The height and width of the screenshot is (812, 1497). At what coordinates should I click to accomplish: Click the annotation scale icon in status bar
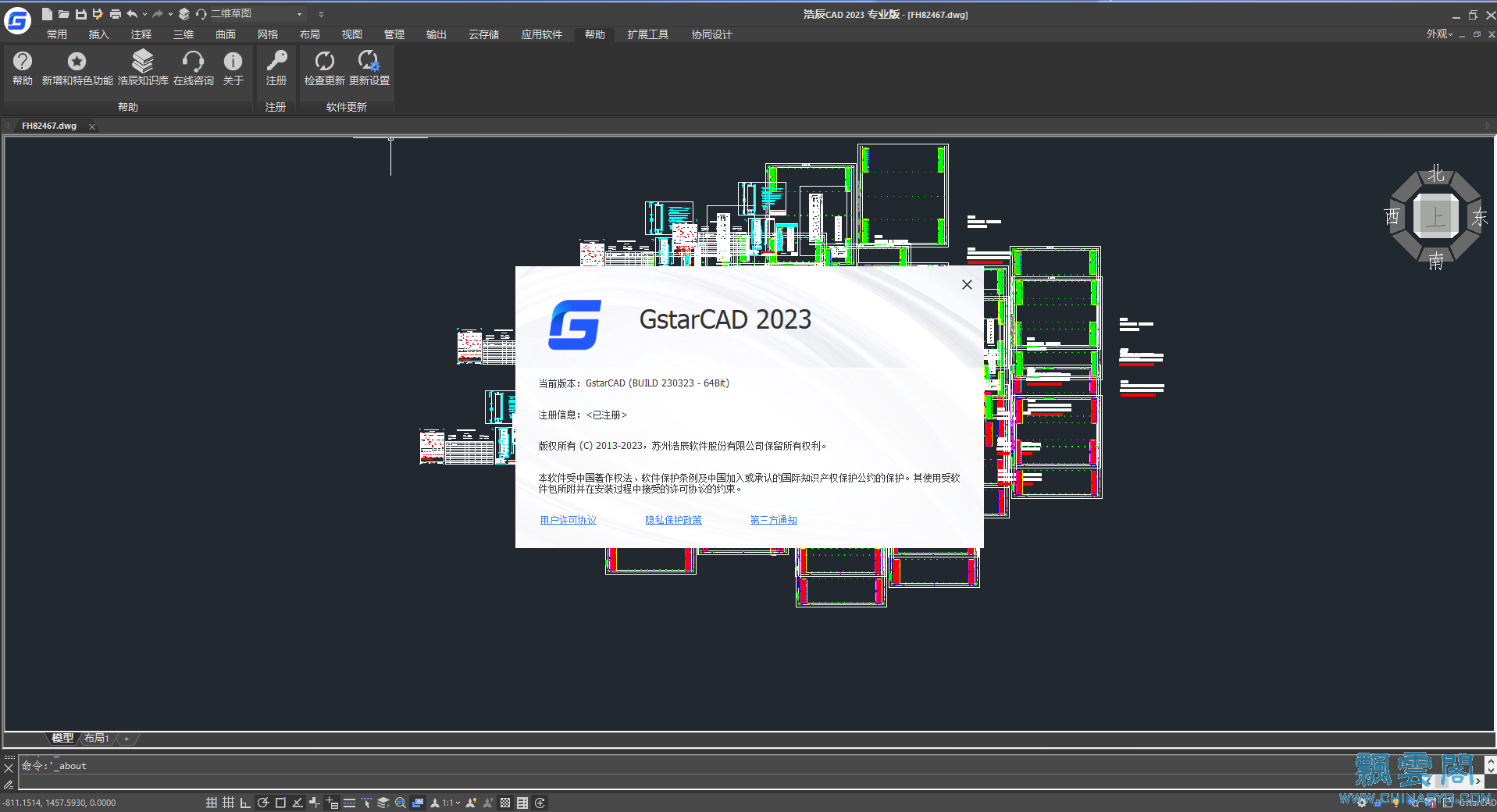[x=435, y=803]
